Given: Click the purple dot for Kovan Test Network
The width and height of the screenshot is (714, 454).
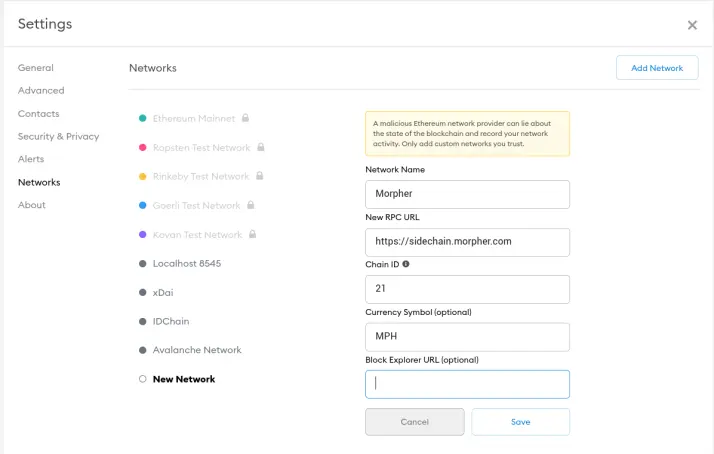Looking at the screenshot, I should (x=143, y=235).
